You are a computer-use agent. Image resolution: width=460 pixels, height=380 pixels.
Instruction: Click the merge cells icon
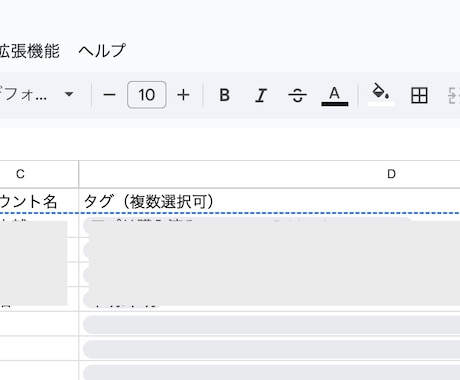point(453,95)
